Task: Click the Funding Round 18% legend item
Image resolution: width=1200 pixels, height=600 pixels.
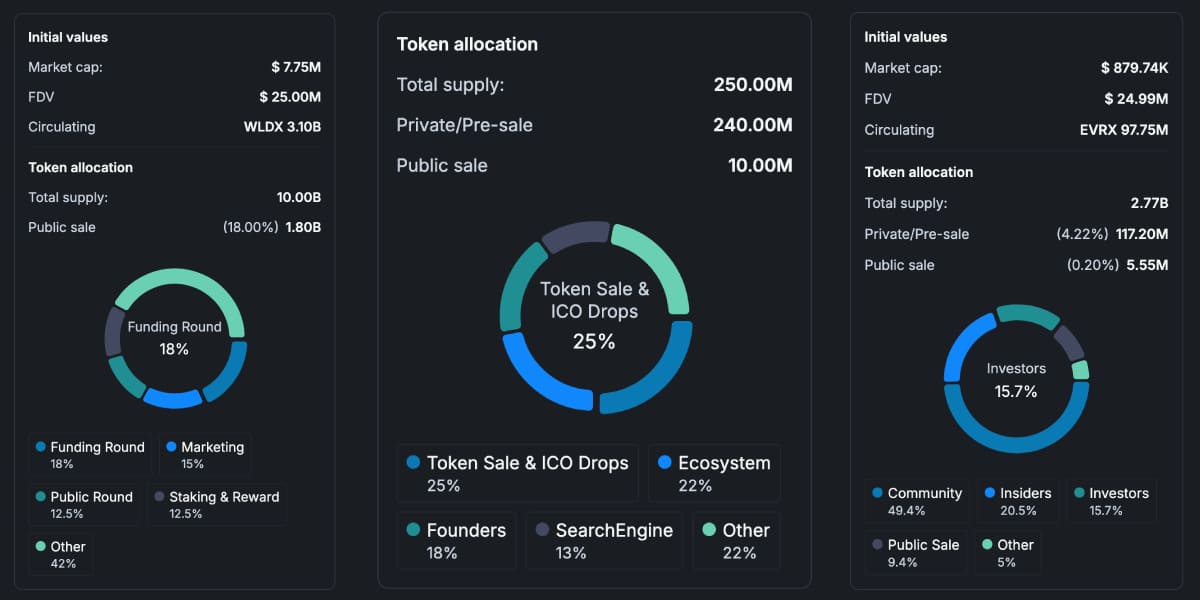Action: (90, 455)
